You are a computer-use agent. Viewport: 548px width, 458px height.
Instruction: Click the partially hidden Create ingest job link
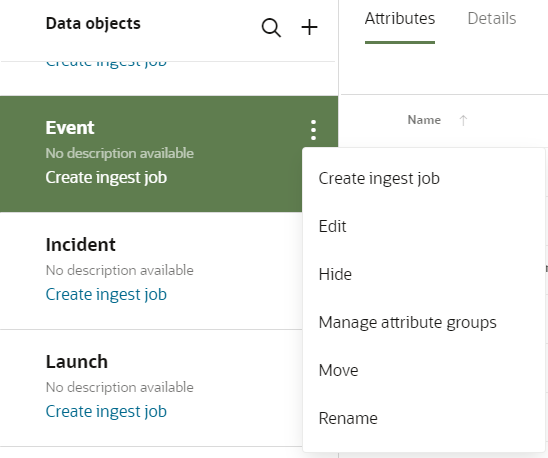click(x=106, y=65)
